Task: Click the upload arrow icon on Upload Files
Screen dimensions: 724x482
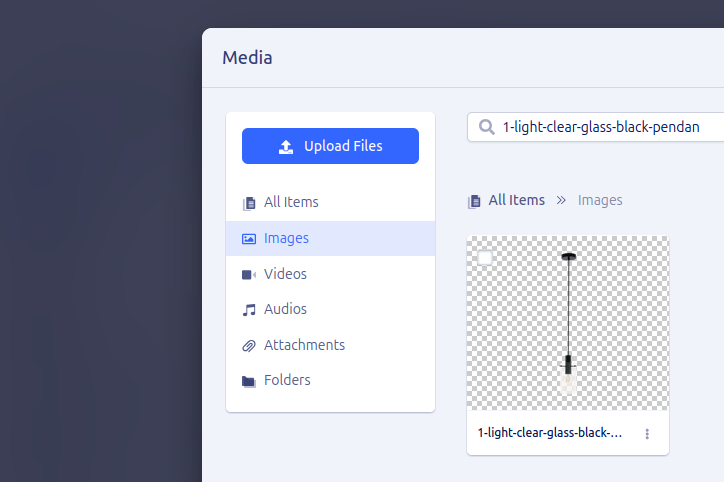Action: tap(286, 146)
